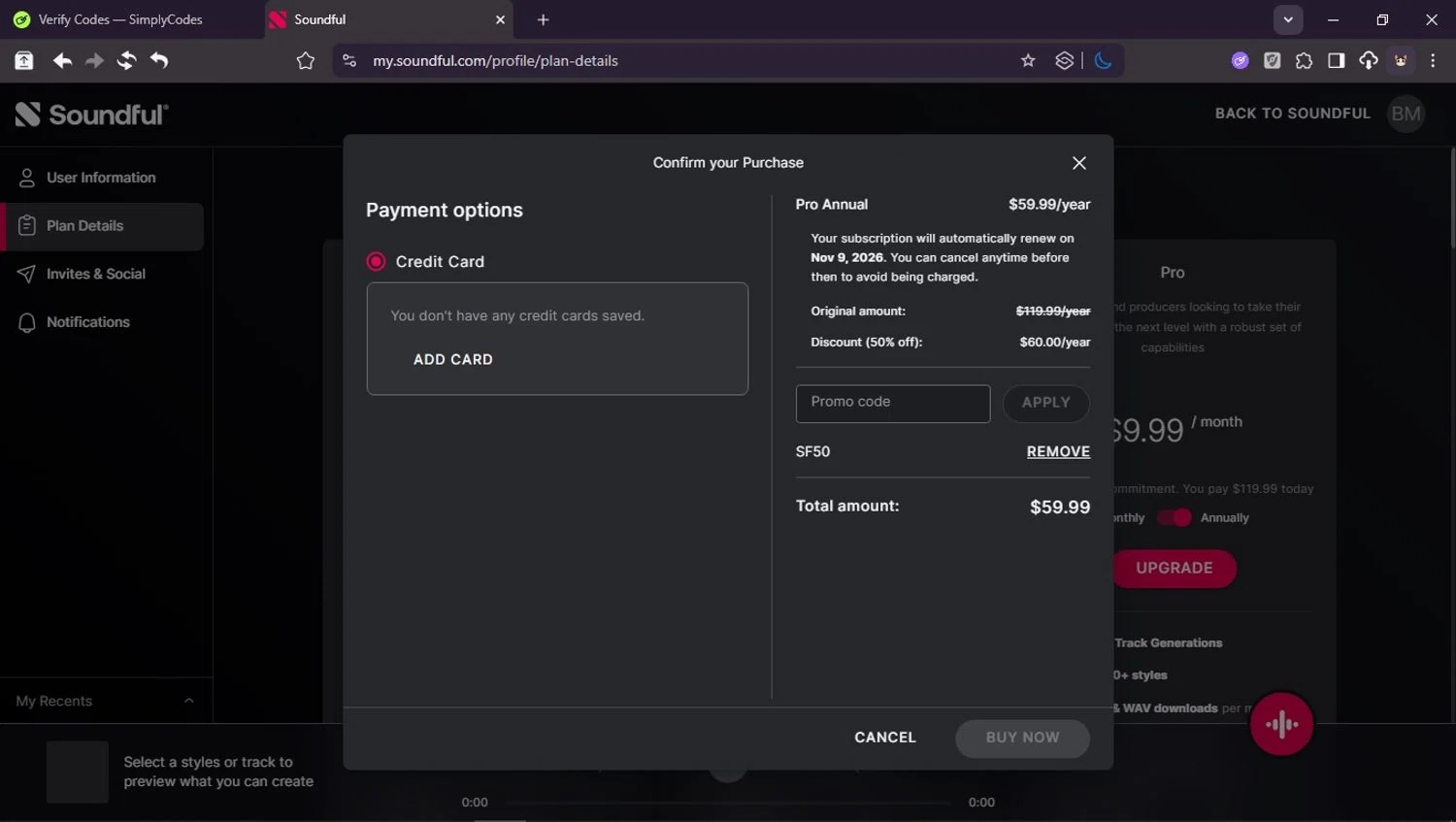Click the User Information person icon
The width and height of the screenshot is (1456, 822).
pyautogui.click(x=27, y=178)
